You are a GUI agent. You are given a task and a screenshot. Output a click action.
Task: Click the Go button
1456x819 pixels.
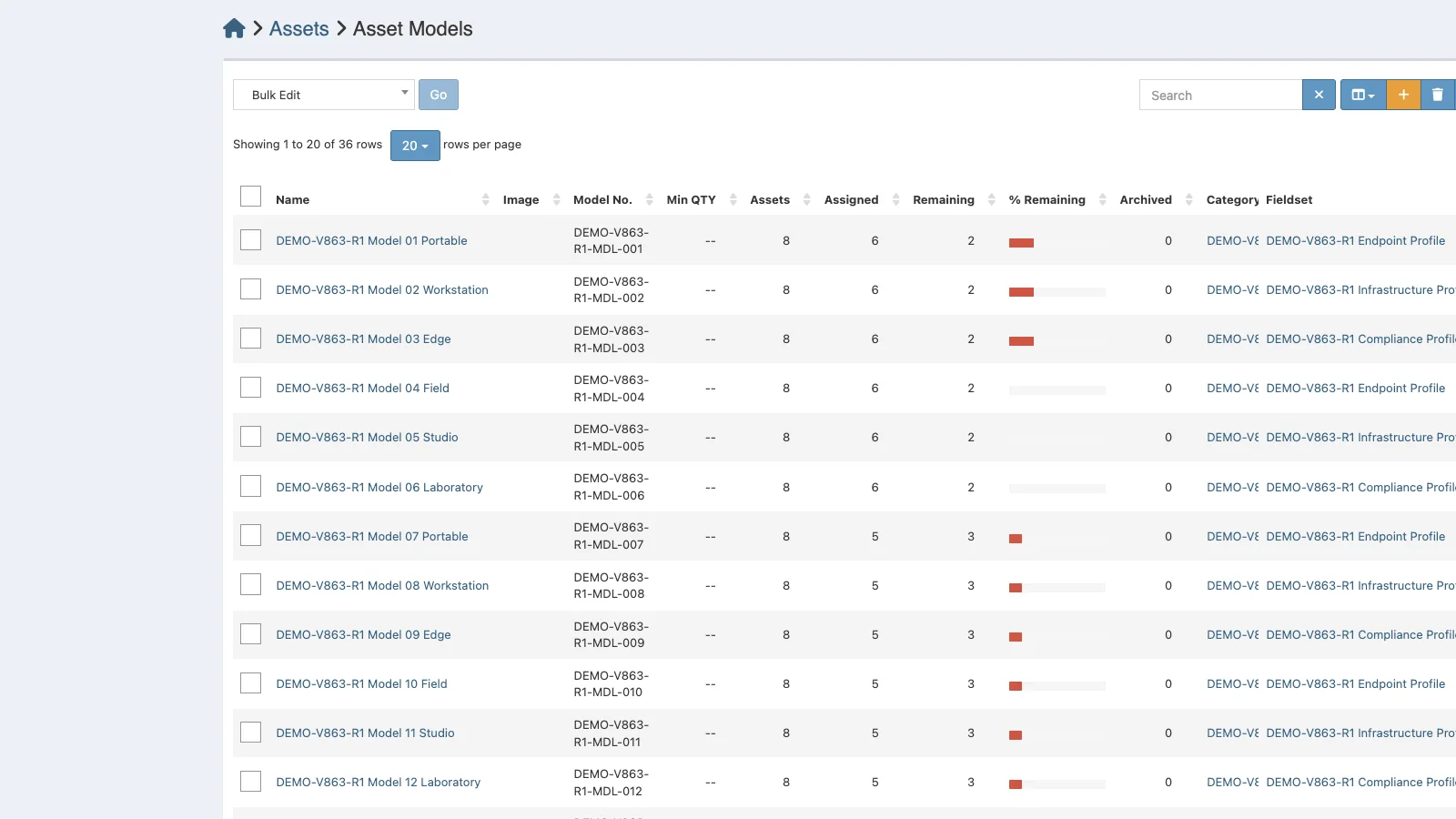439,95
